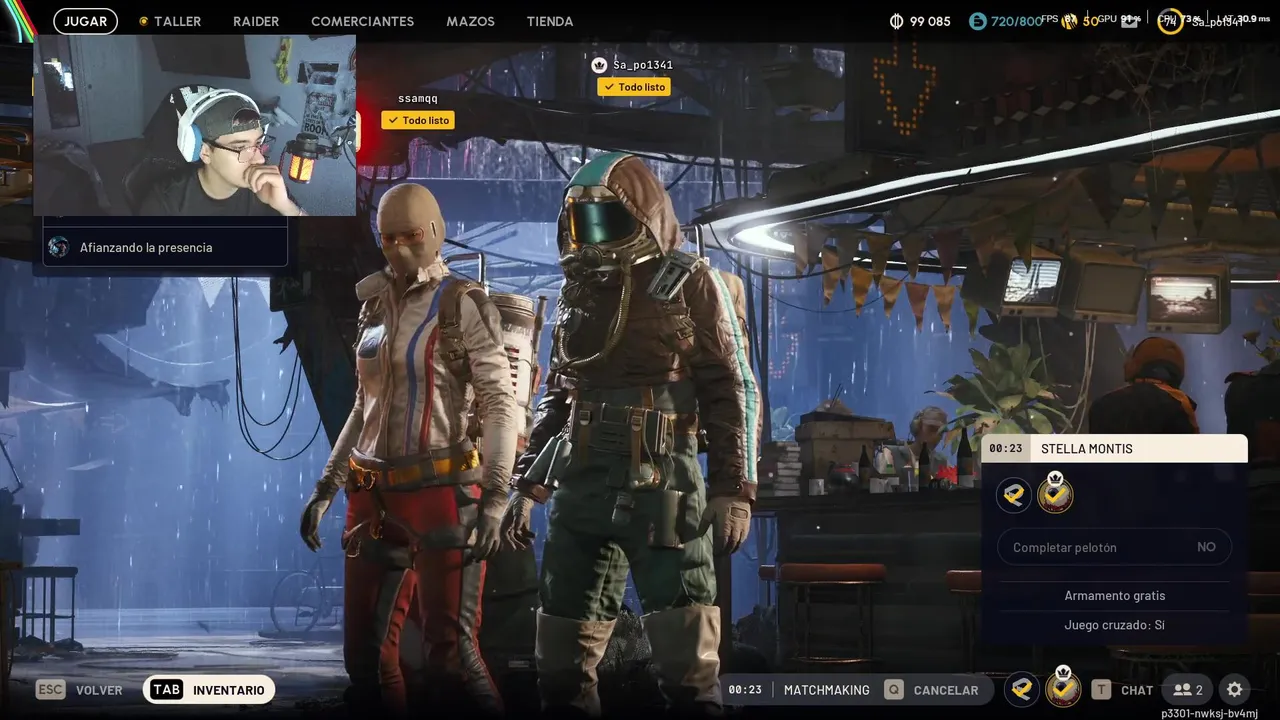Click the quest icon beside Afianzando la presencia

pos(59,247)
